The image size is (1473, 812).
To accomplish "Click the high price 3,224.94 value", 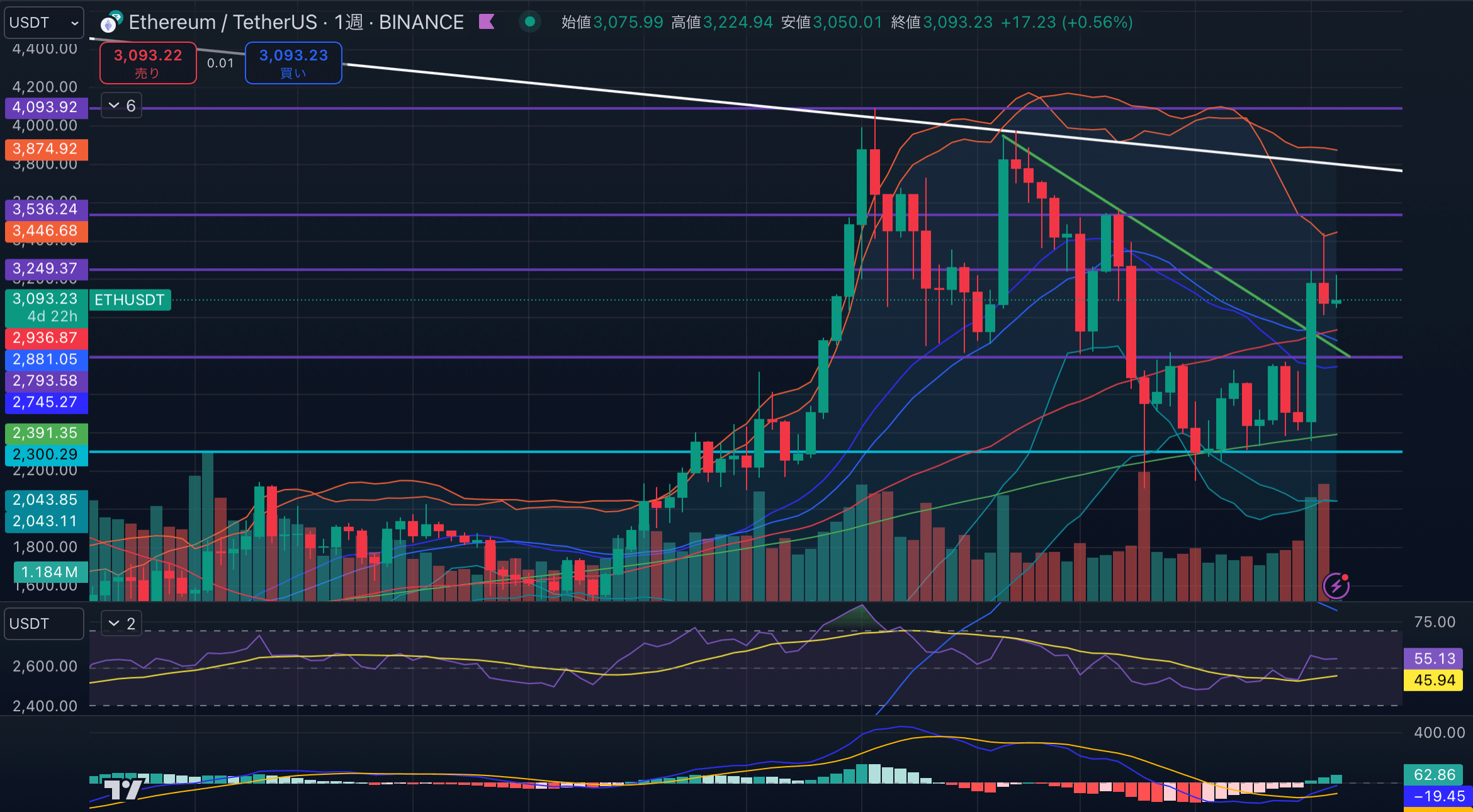I will 738,23.
